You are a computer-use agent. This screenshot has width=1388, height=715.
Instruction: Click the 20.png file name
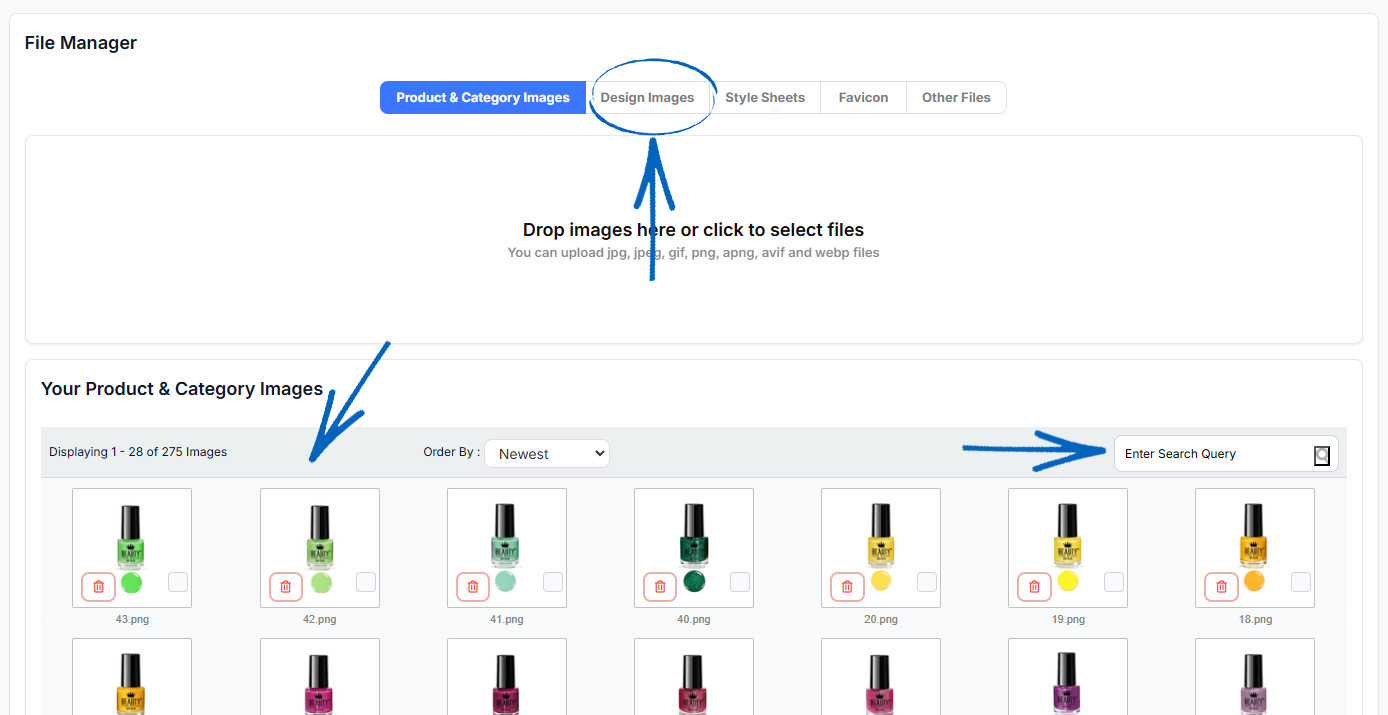[881, 620]
